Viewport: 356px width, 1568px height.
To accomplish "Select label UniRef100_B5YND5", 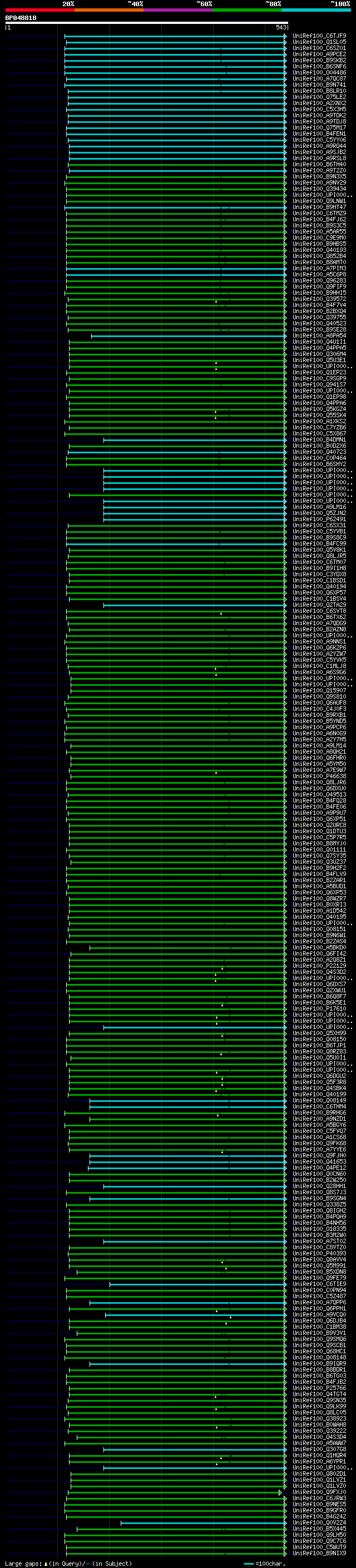I will (319, 721).
